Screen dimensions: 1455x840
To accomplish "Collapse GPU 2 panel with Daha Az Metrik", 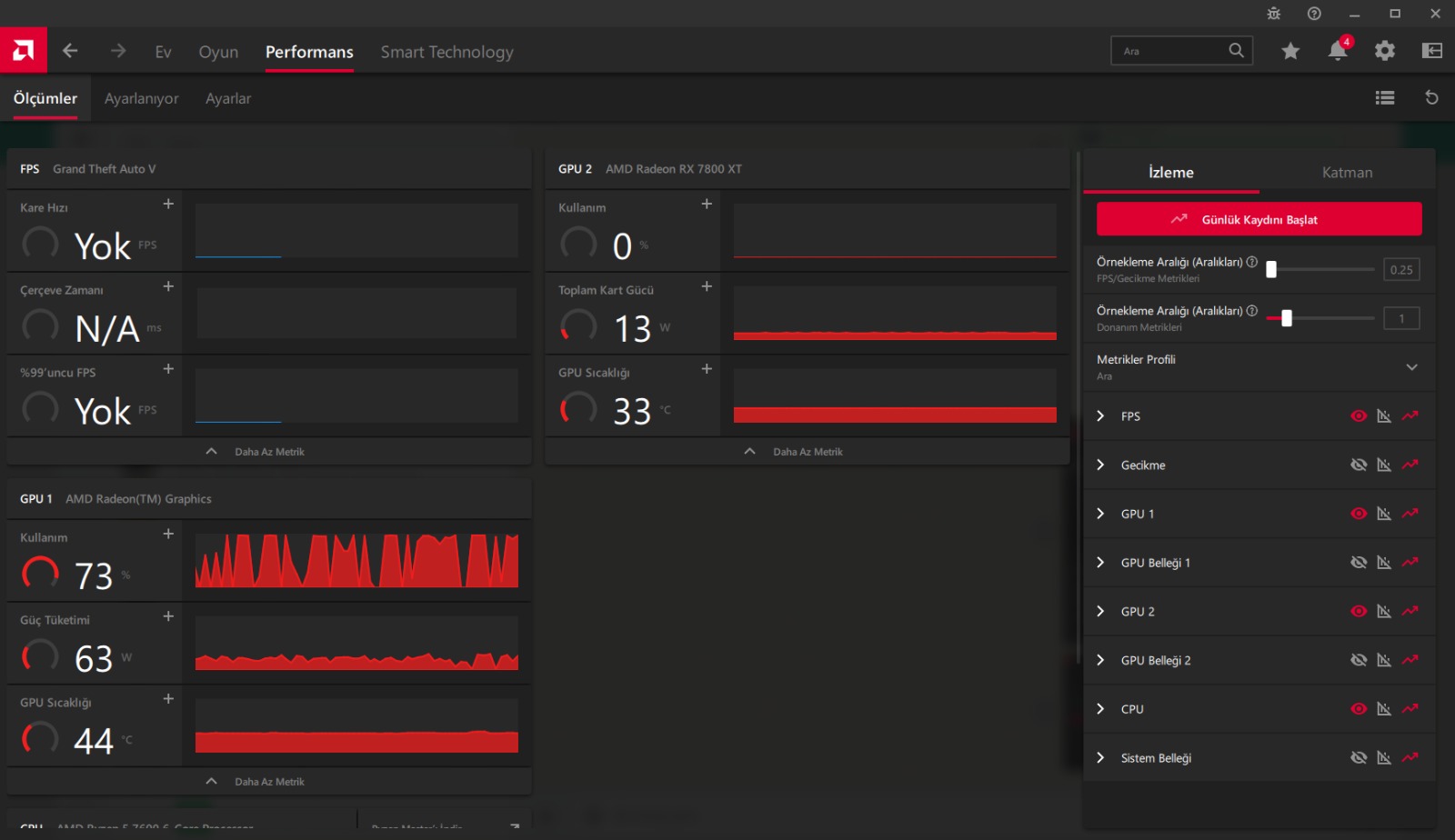I will pyautogui.click(x=808, y=452).
